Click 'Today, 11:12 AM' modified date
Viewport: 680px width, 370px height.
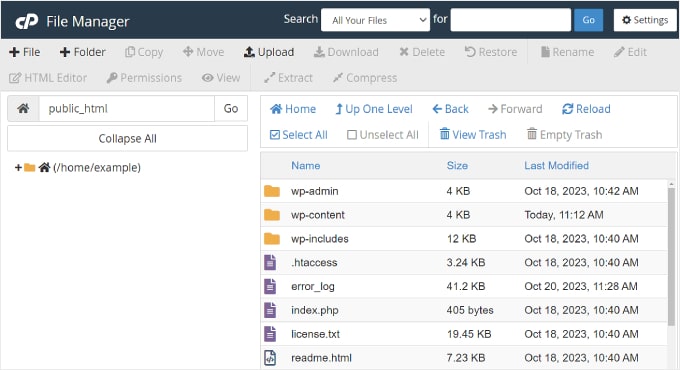[564, 215]
